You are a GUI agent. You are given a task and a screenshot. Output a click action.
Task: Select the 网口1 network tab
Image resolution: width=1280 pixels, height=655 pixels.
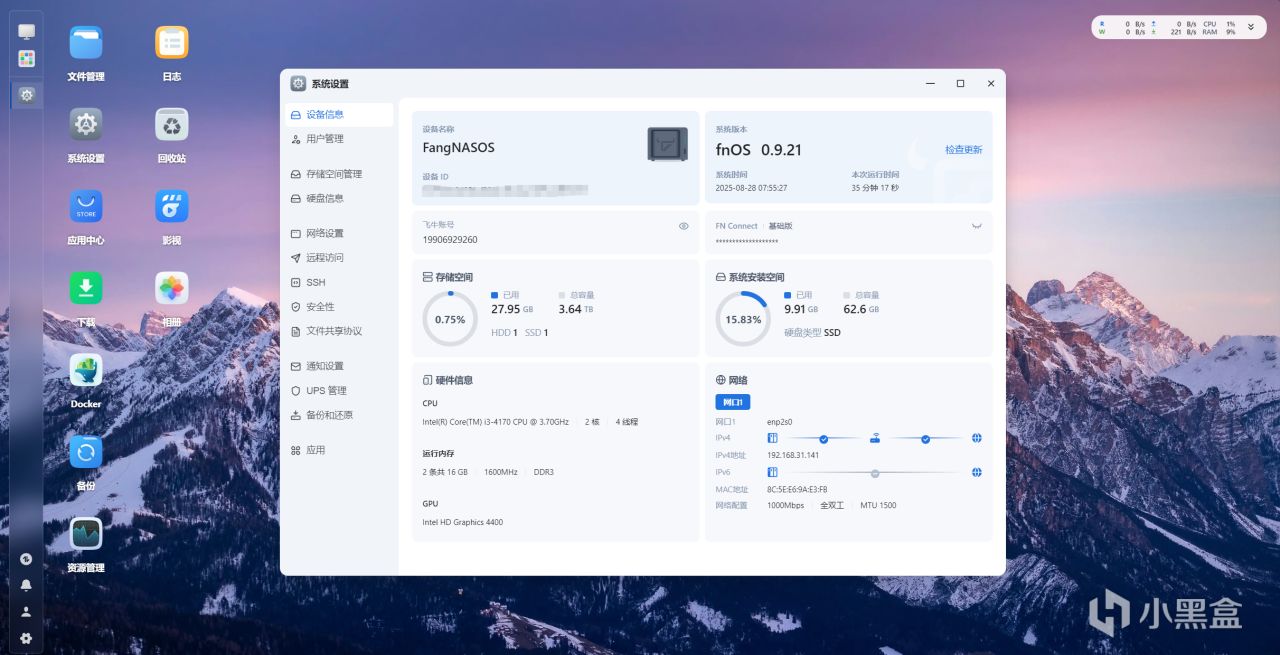click(732, 402)
